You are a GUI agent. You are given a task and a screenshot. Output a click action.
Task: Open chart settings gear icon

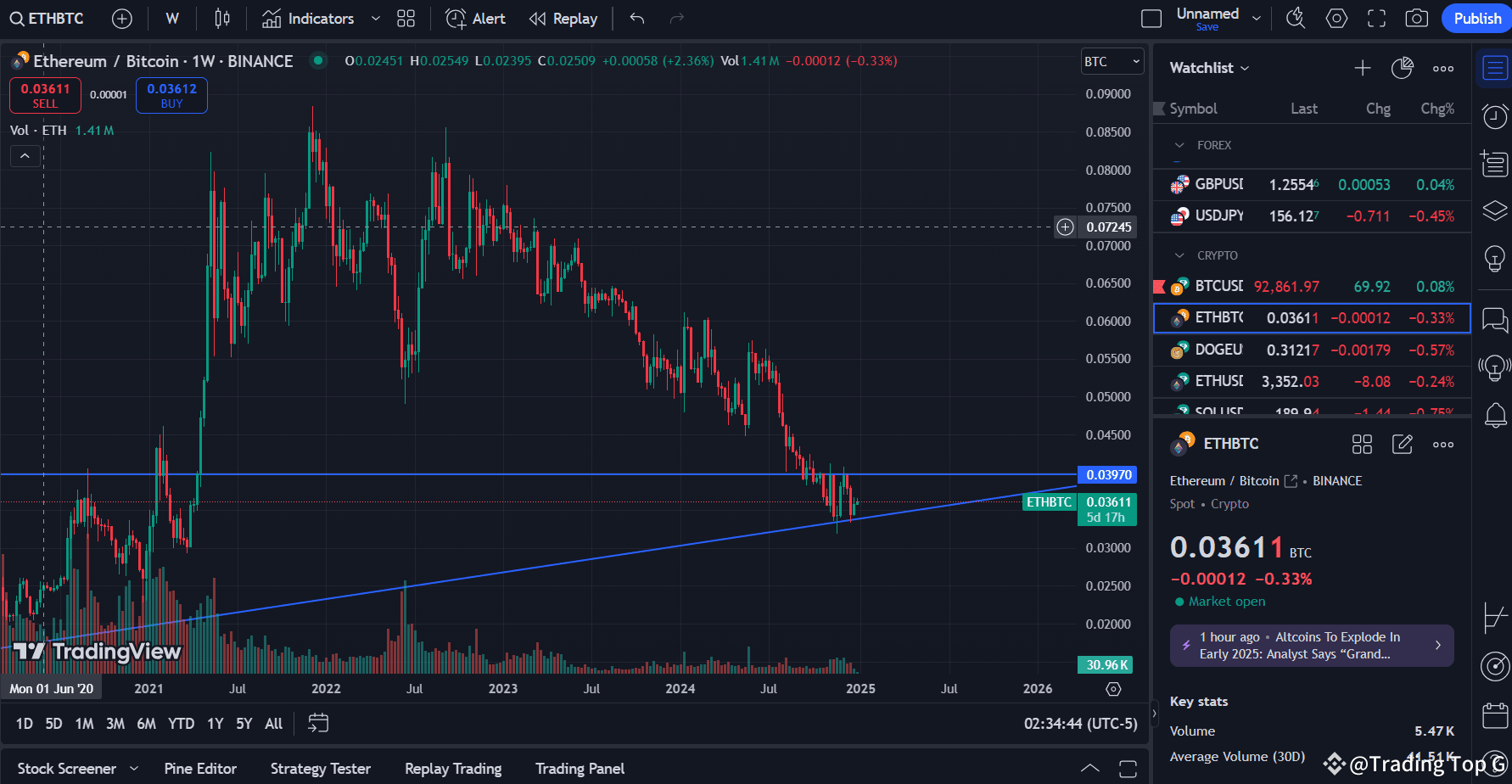[1336, 18]
